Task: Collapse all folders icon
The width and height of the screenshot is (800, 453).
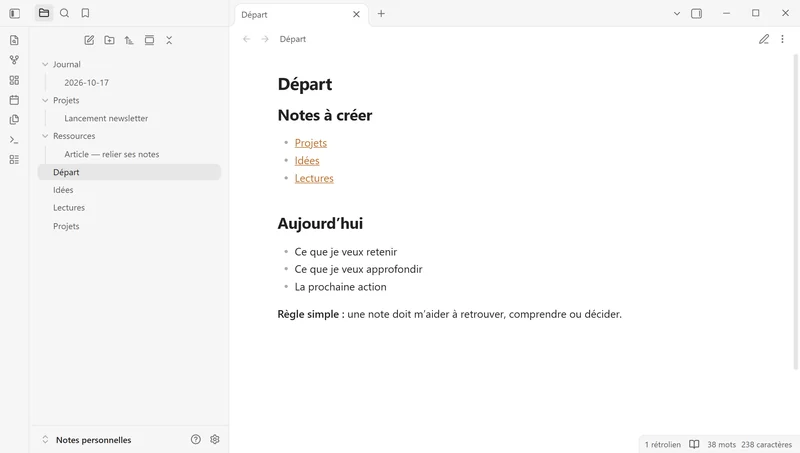Action: click(169, 40)
